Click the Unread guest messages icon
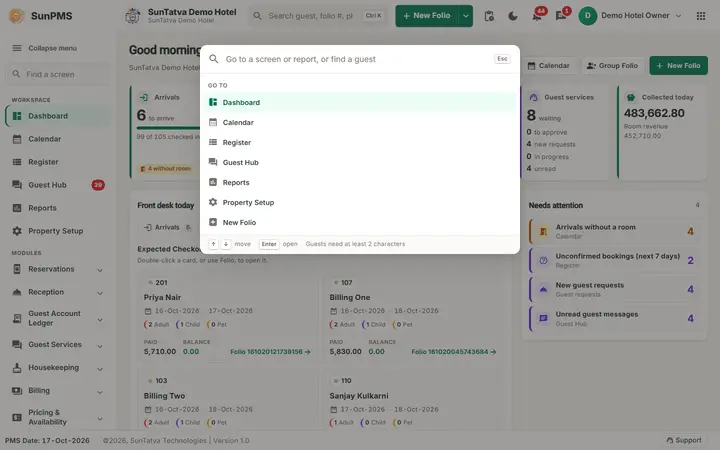Viewport: 720px width, 450px height. (x=543, y=318)
